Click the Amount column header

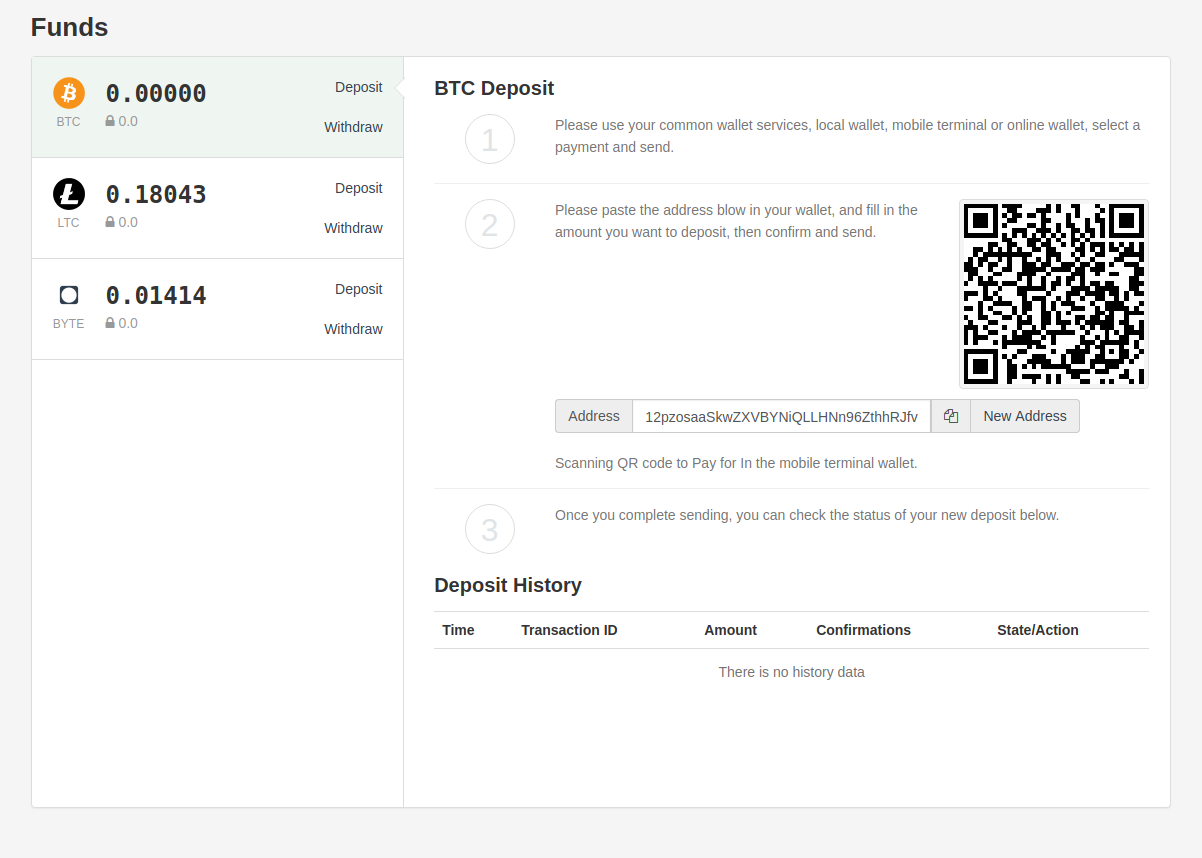[x=730, y=630]
